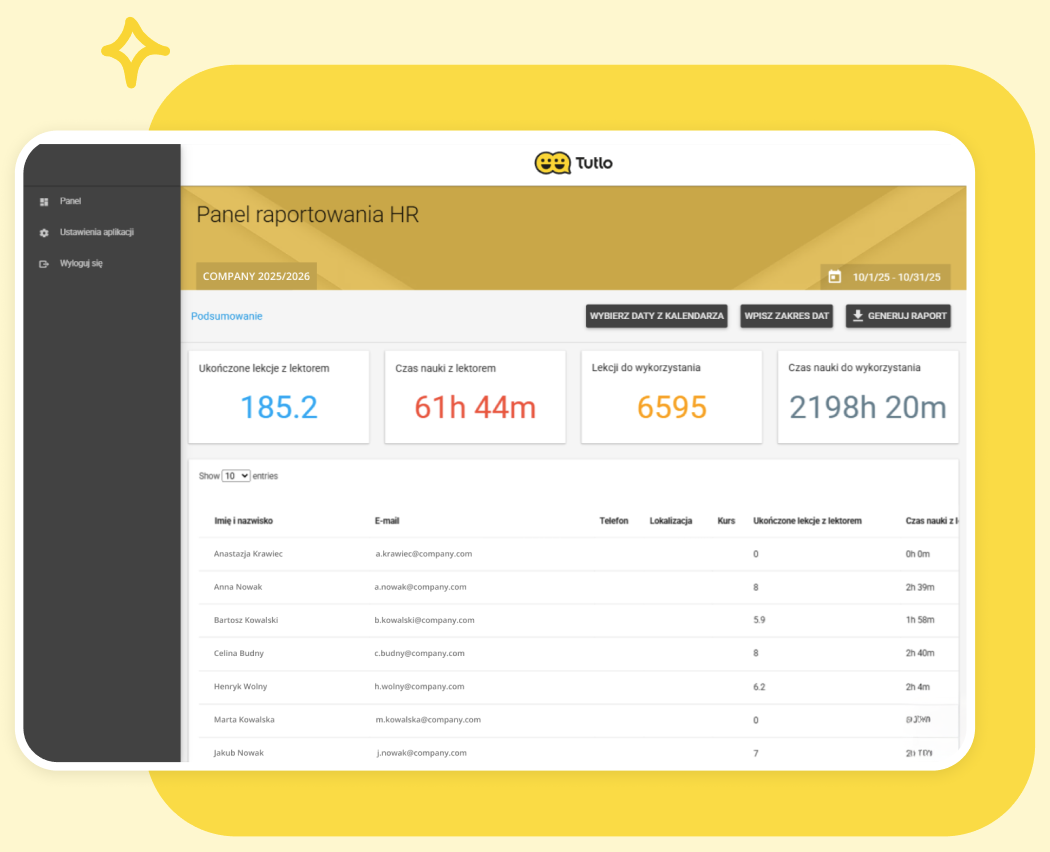Click the download icon on Generuj Raport
This screenshot has width=1050, height=852.
(858, 316)
